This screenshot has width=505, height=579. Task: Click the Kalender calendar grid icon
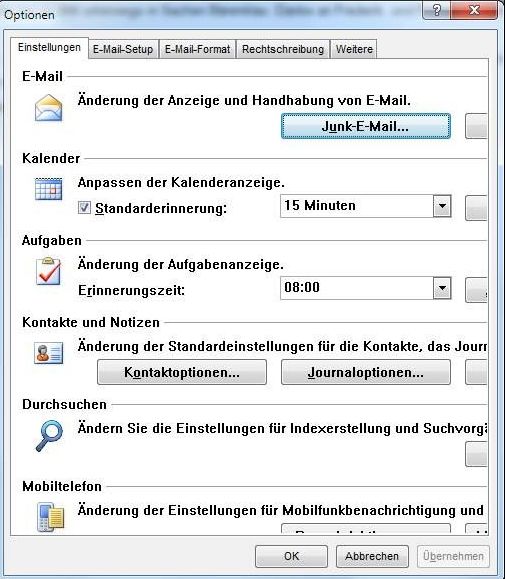48,189
